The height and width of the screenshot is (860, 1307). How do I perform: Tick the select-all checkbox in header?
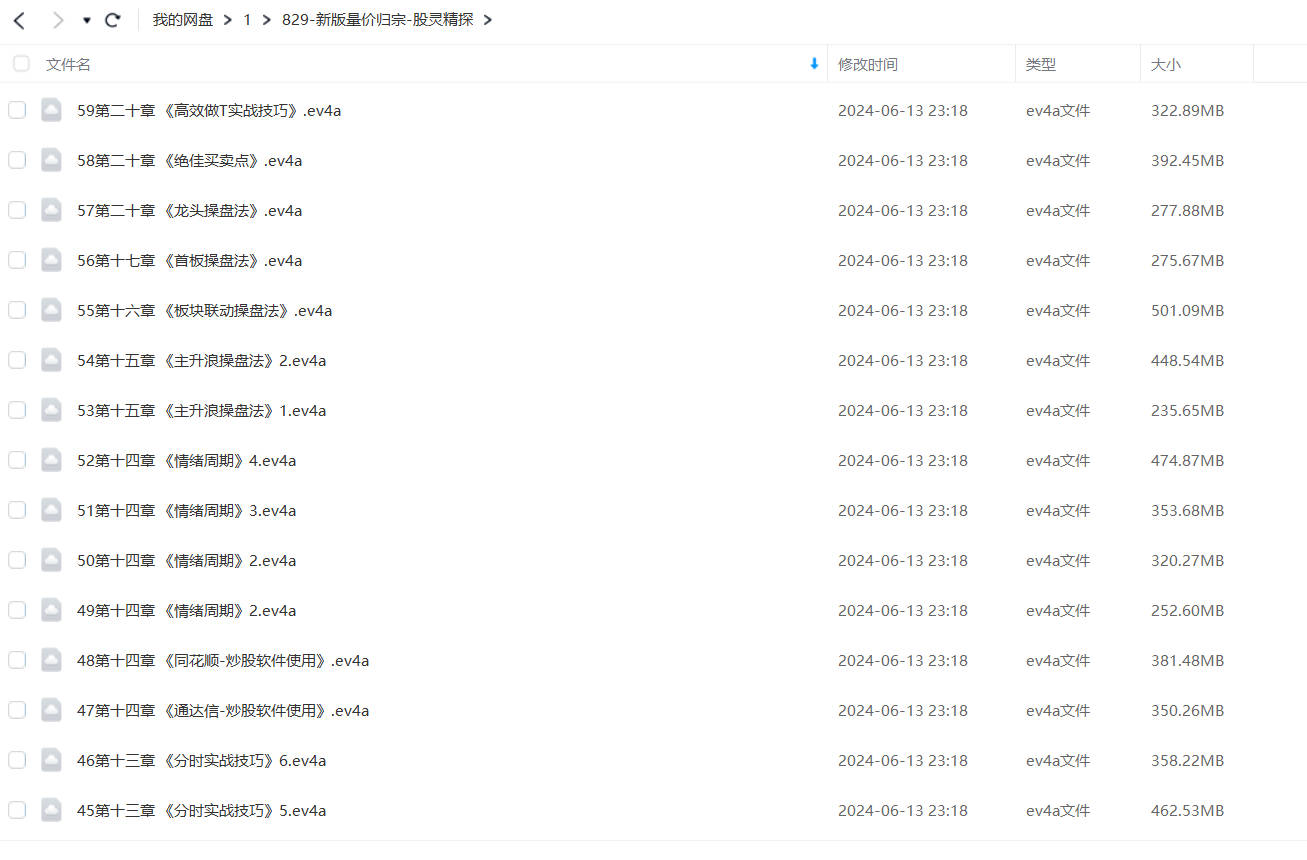[x=21, y=64]
